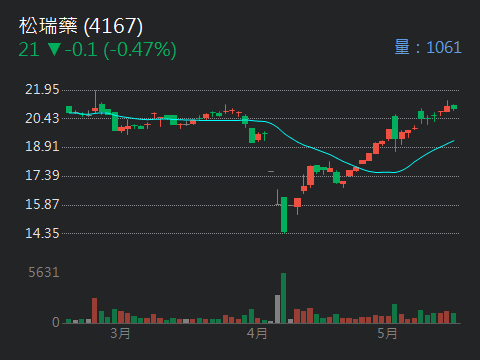This screenshot has height=360, width=480.
Task: Click the red candlestick with wick touching 21.95
Action: point(95,101)
